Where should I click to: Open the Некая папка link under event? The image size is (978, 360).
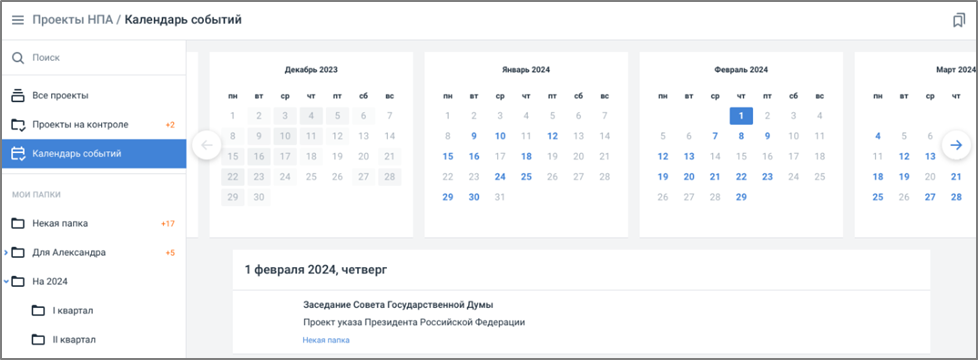[x=326, y=340]
